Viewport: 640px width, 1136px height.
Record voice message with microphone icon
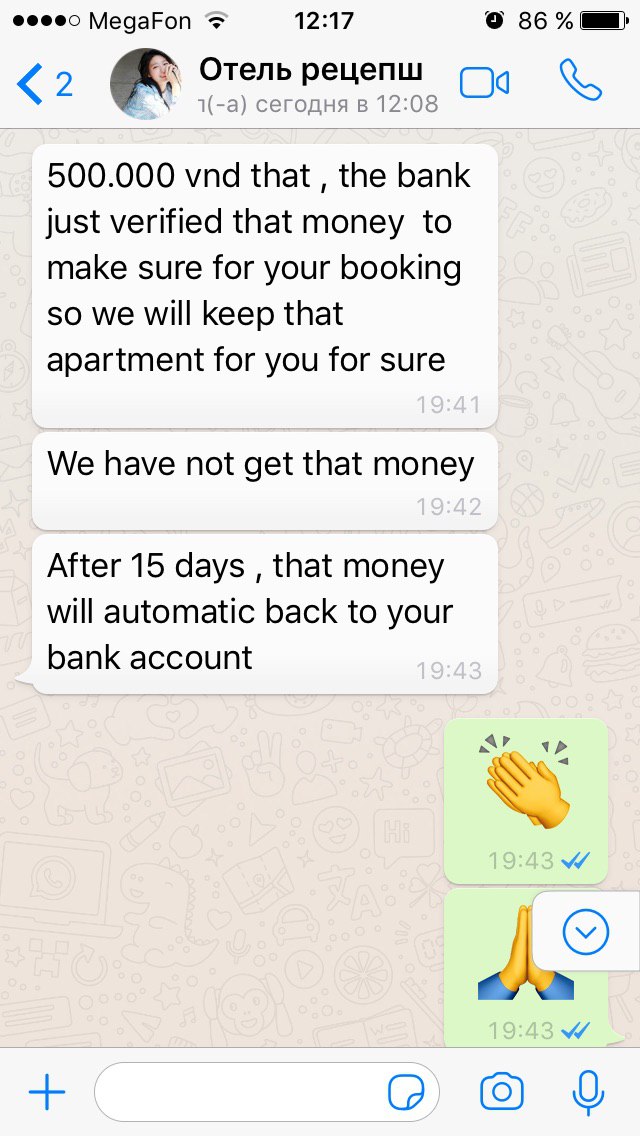(x=588, y=1092)
